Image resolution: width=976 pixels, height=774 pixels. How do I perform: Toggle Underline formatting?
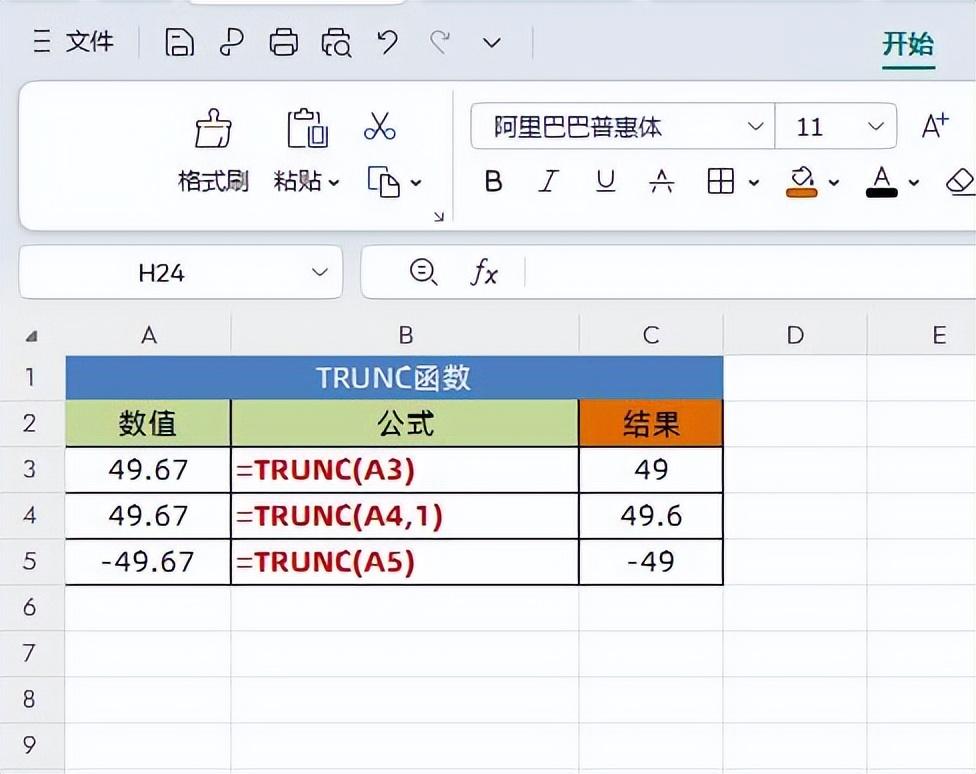pos(605,182)
